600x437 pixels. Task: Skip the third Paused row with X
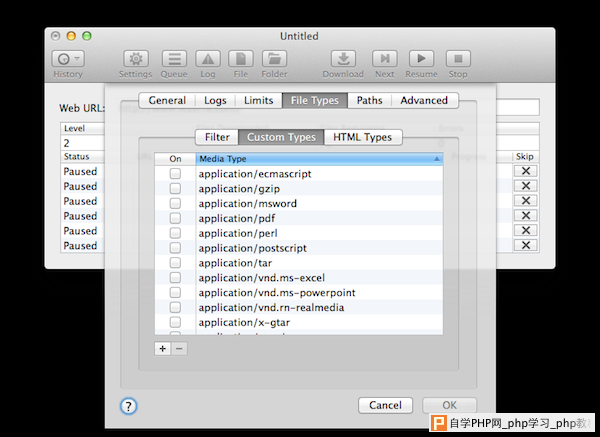tap(525, 201)
